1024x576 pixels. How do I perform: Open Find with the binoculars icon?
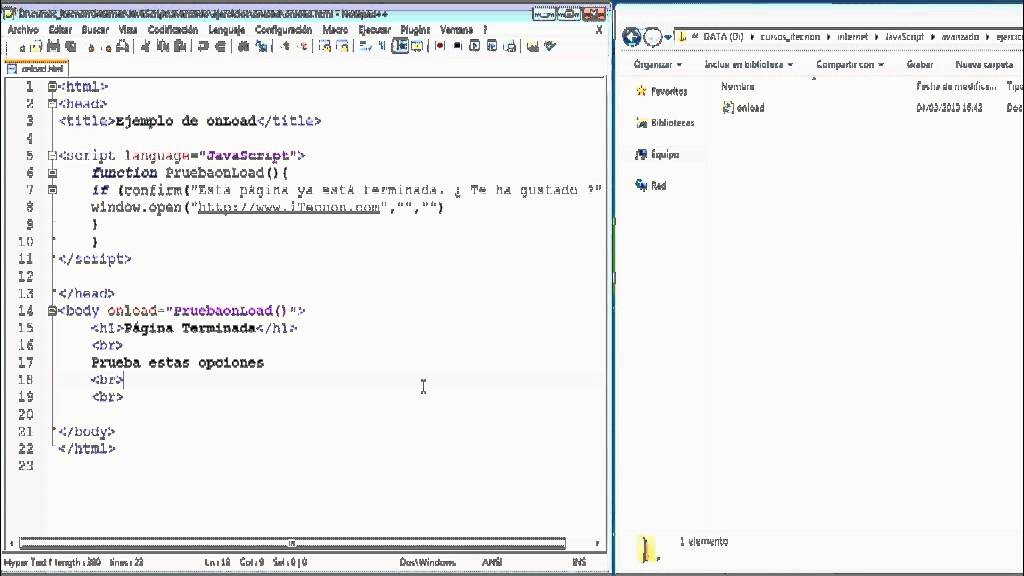coord(244,46)
